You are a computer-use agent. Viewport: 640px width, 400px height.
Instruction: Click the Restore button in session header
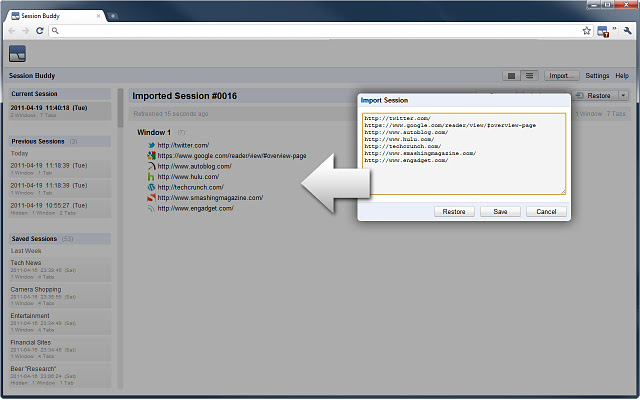point(595,96)
